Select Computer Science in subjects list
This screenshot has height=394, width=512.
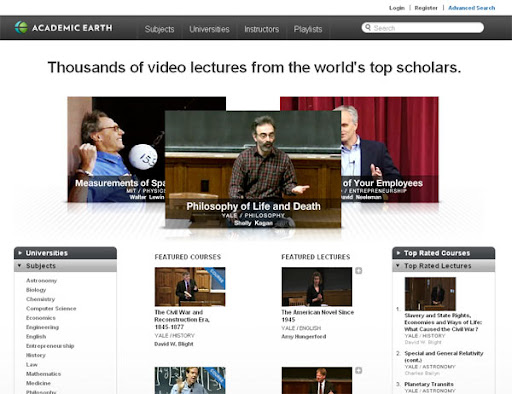tap(51, 308)
